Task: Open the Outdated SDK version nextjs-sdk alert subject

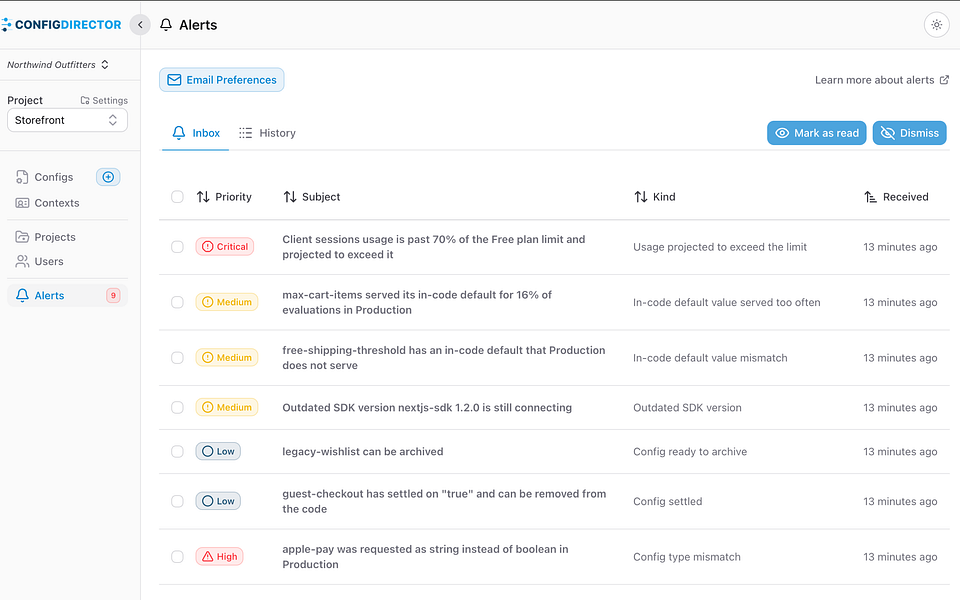Action: pyautogui.click(x=427, y=408)
